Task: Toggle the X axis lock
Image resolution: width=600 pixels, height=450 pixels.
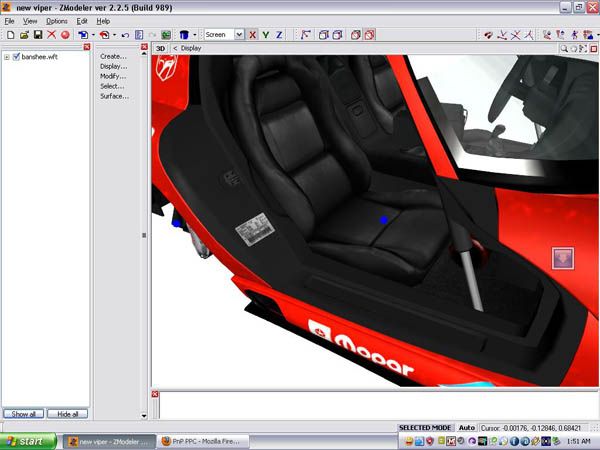Action: [252, 34]
